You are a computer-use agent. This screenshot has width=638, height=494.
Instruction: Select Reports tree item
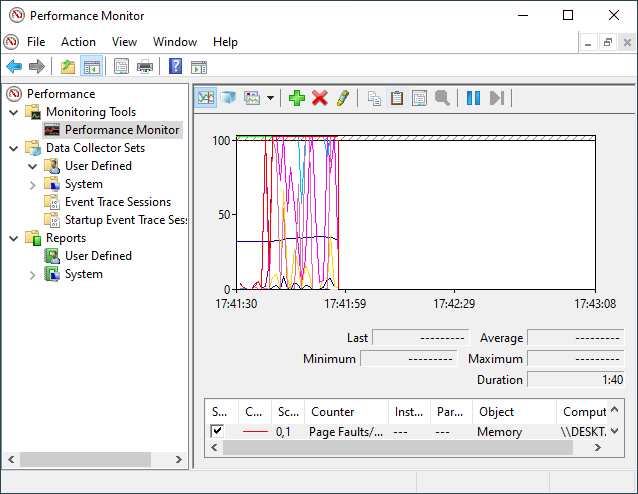(x=66, y=238)
